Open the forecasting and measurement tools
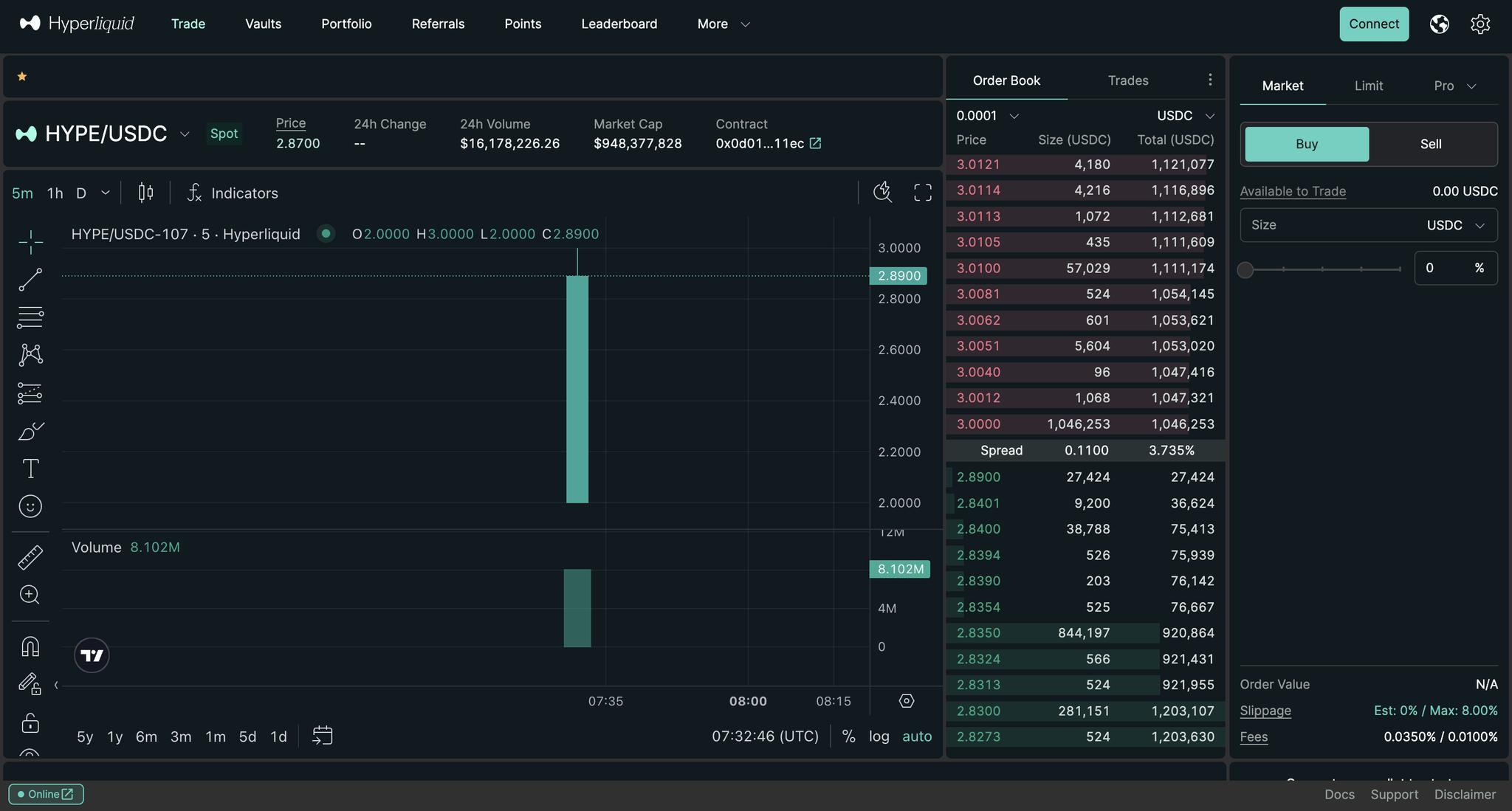This screenshot has width=1512, height=811. [30, 393]
